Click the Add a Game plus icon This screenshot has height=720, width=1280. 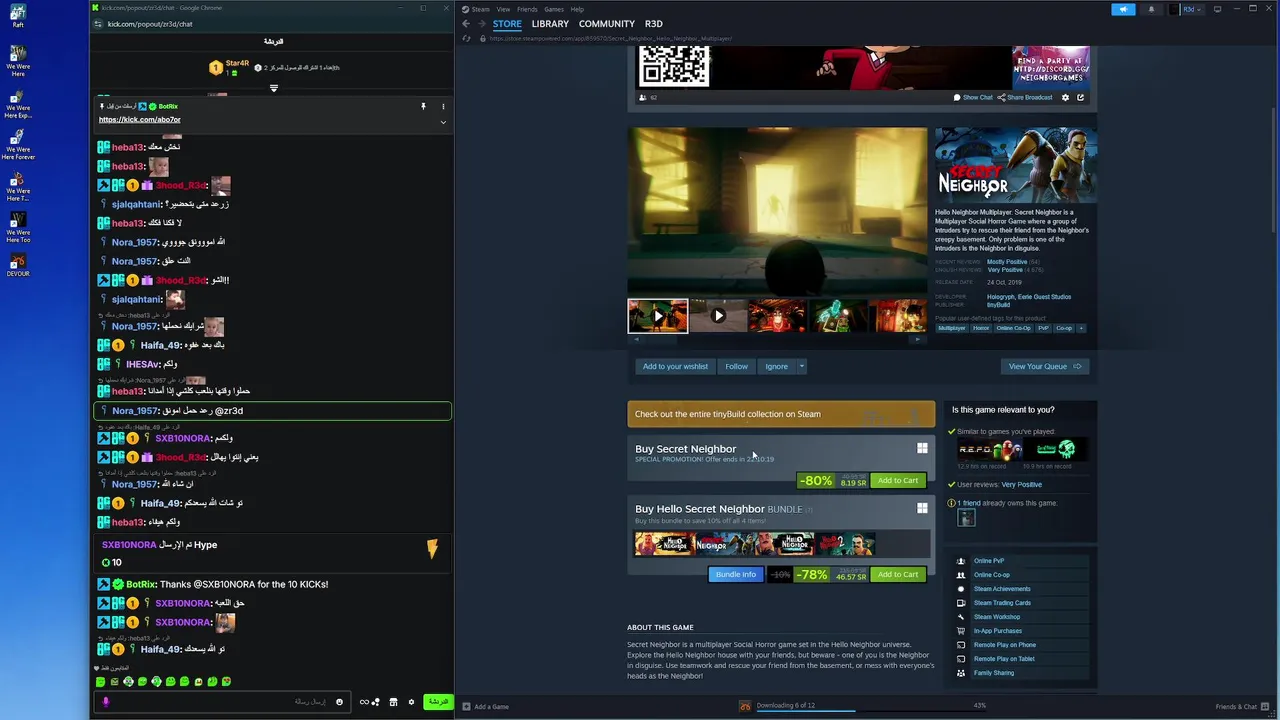click(466, 707)
